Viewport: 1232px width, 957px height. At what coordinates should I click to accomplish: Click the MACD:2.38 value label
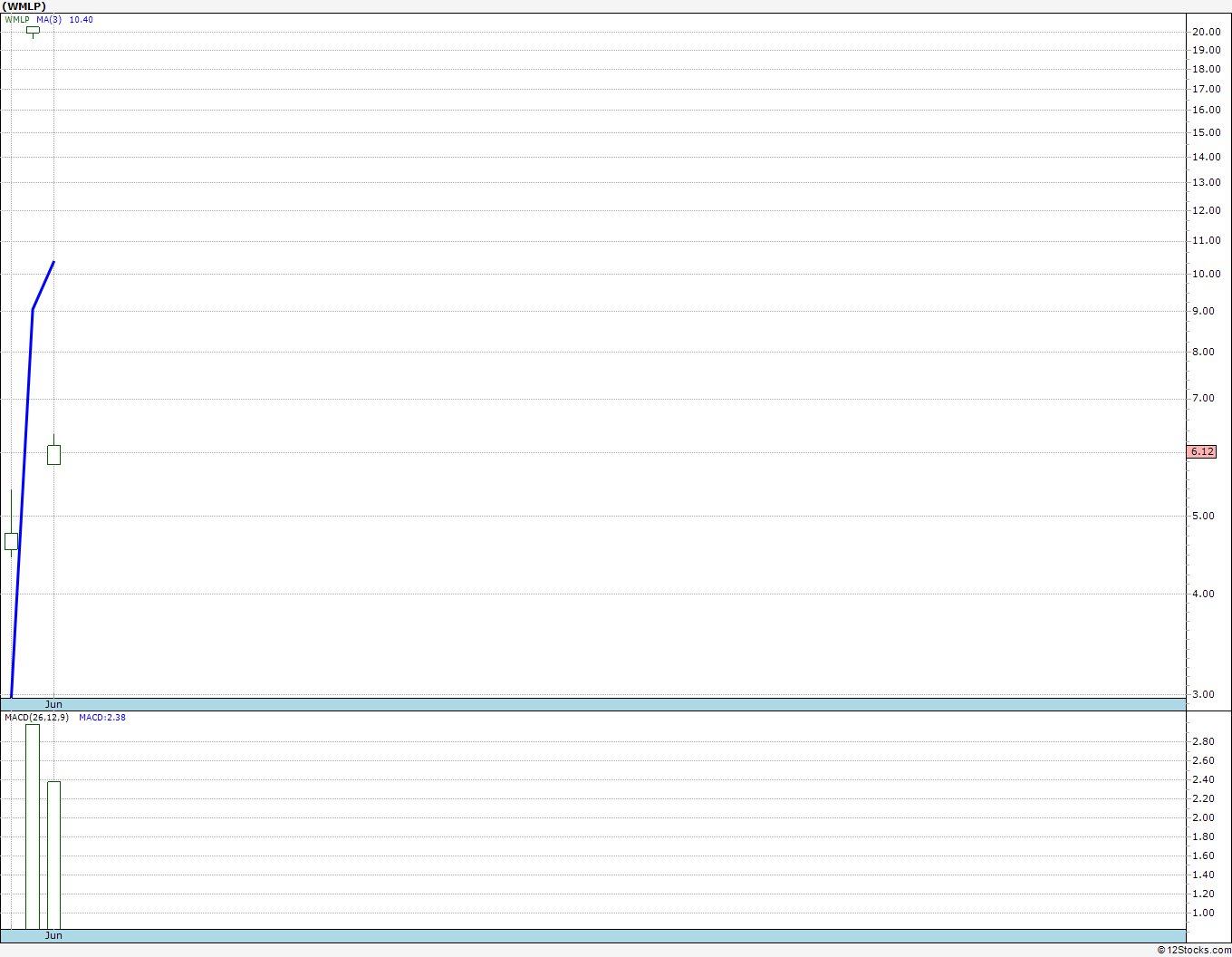(102, 718)
